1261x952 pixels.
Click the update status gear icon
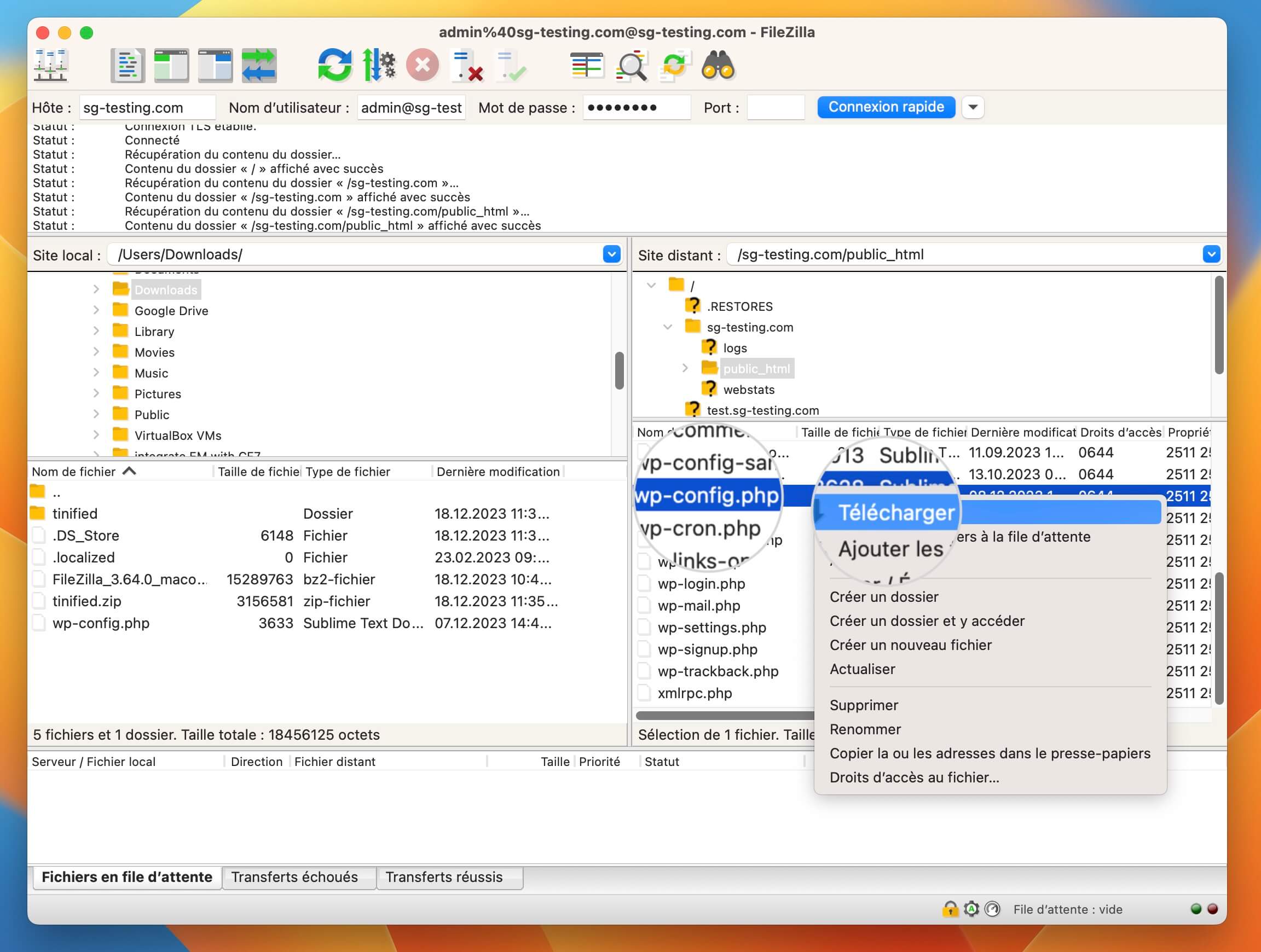coord(971,909)
